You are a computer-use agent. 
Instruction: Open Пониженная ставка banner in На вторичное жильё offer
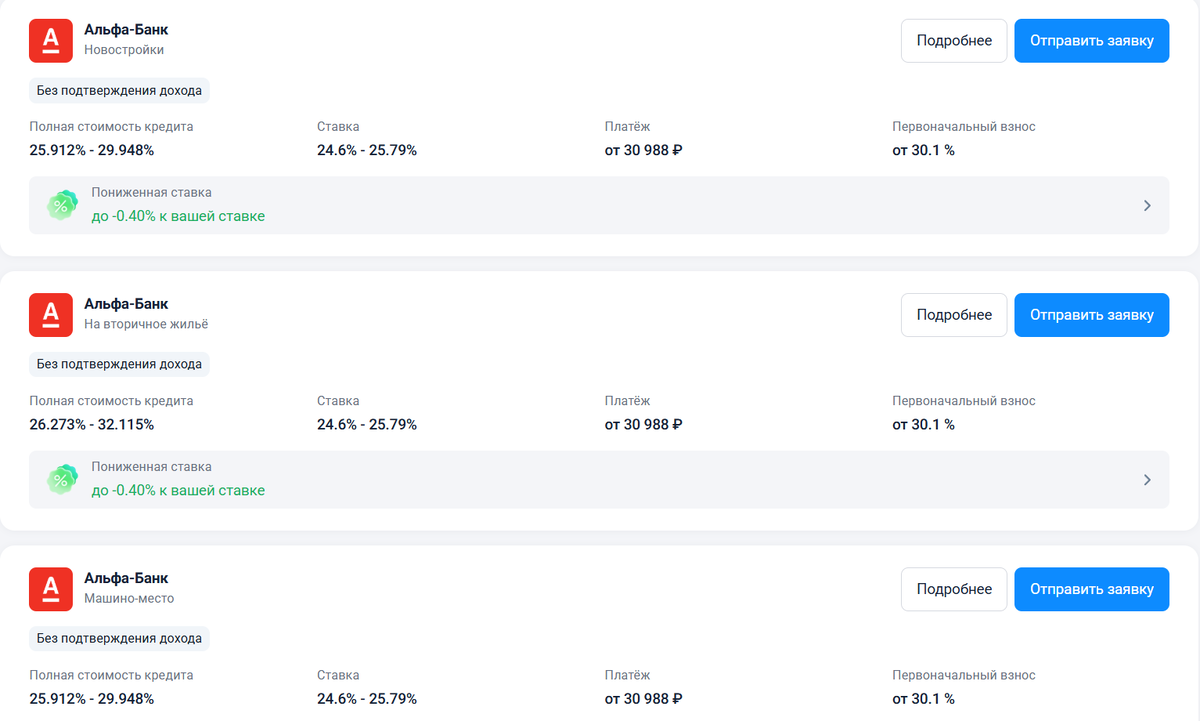[598, 480]
